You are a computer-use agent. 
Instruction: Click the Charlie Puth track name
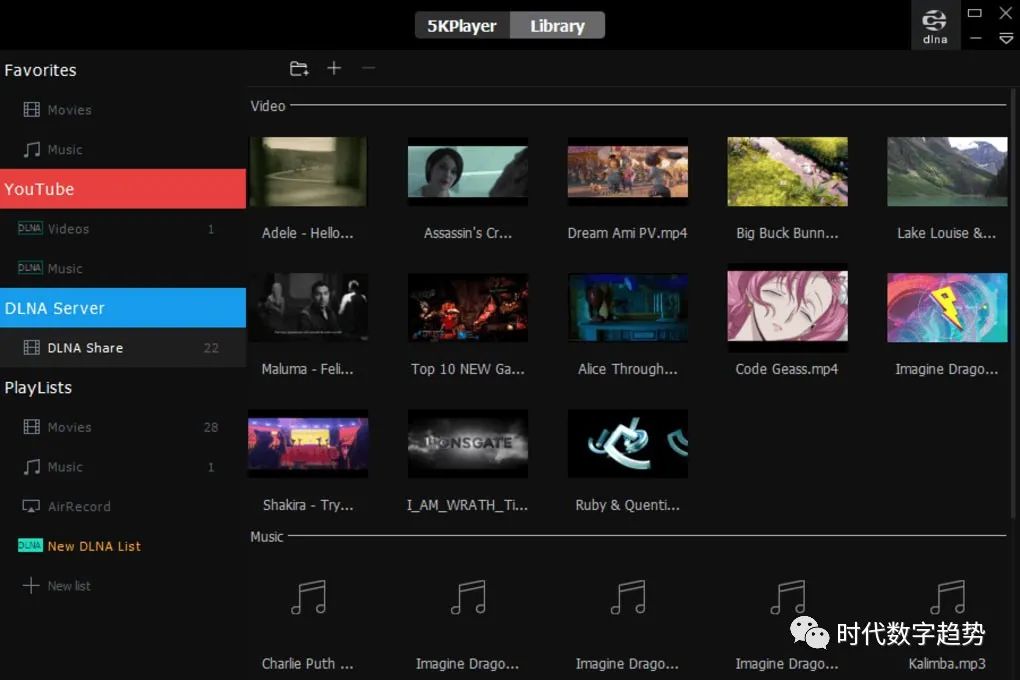[308, 664]
